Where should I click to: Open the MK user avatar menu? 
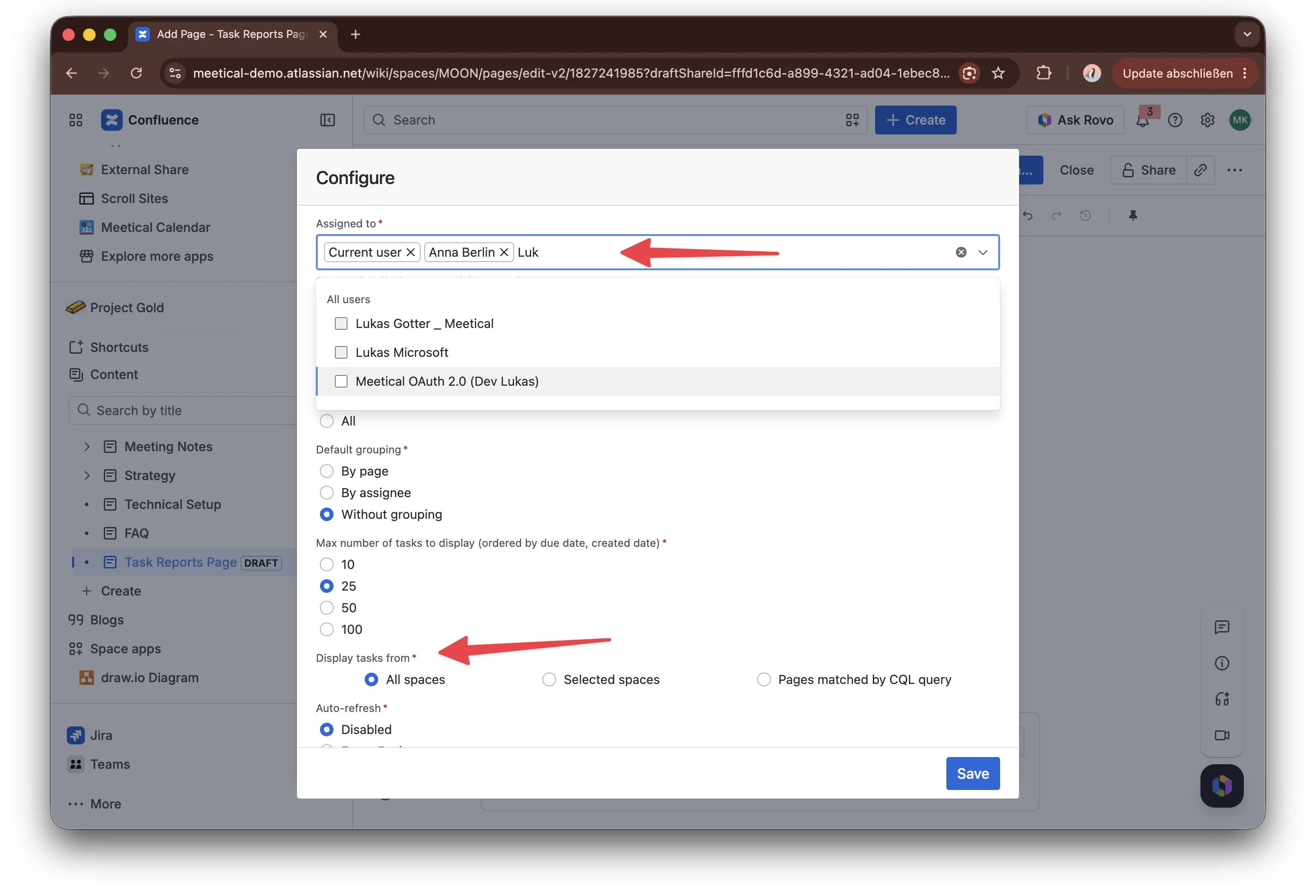[1240, 120]
